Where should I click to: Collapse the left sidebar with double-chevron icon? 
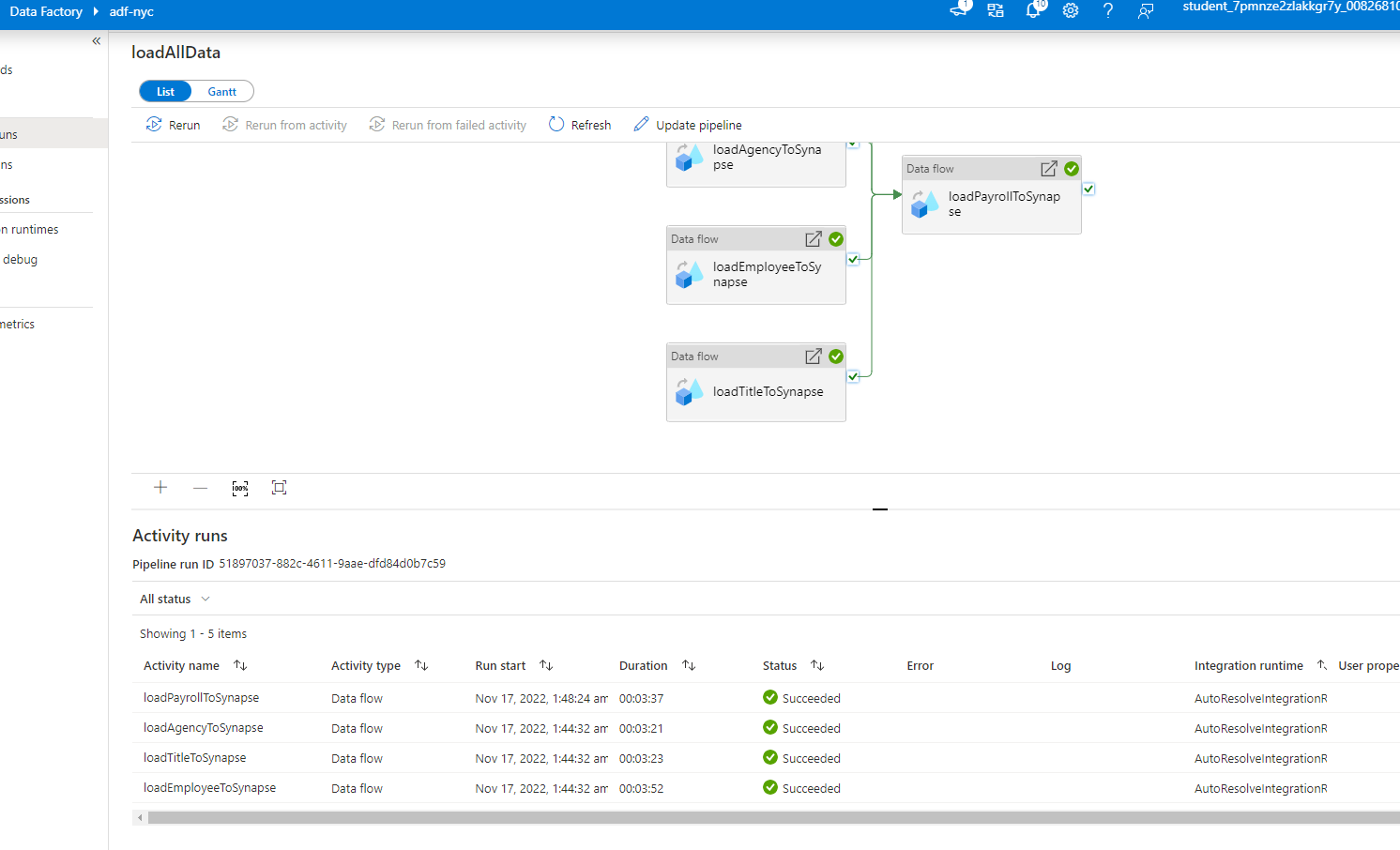(x=97, y=41)
